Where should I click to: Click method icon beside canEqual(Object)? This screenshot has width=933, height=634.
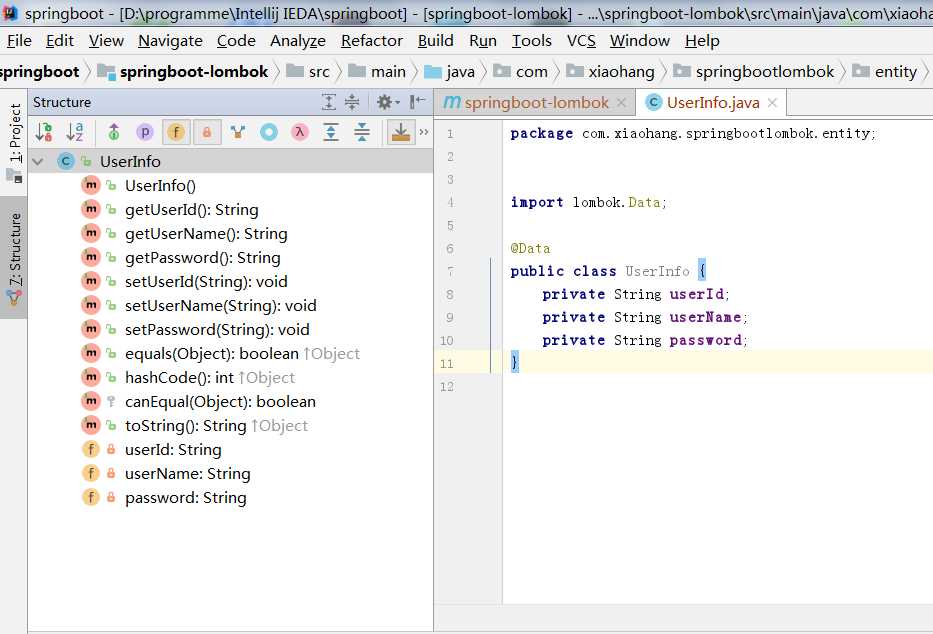pos(90,401)
